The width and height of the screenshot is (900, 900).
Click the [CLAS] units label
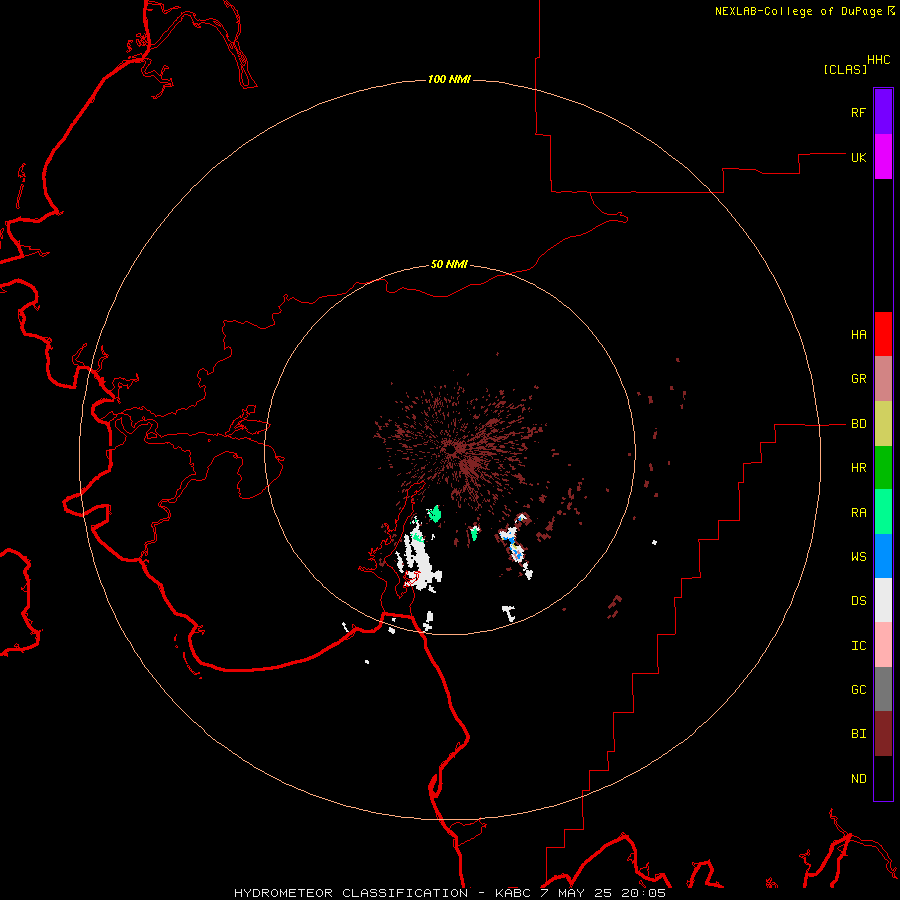point(845,69)
